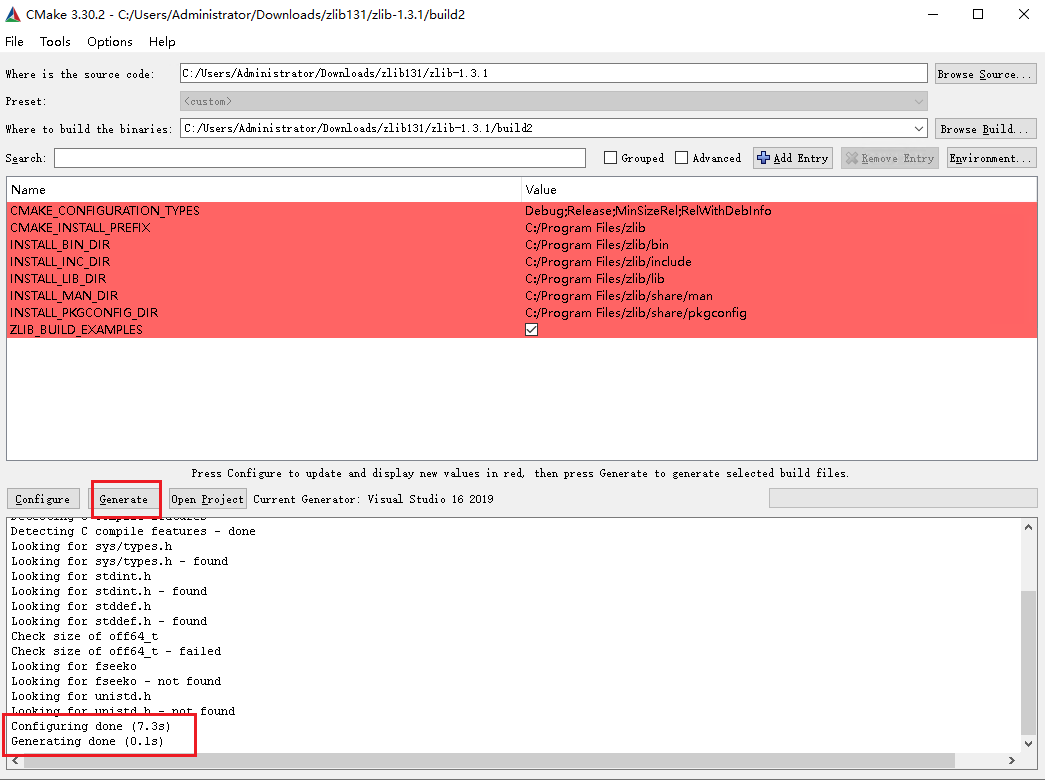Click the progress bar beside Current Generator

903,498
